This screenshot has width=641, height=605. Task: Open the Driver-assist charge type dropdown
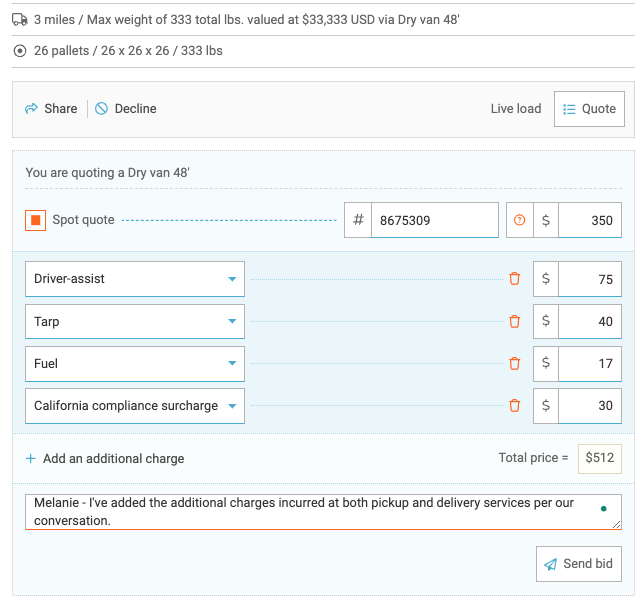click(x=134, y=279)
